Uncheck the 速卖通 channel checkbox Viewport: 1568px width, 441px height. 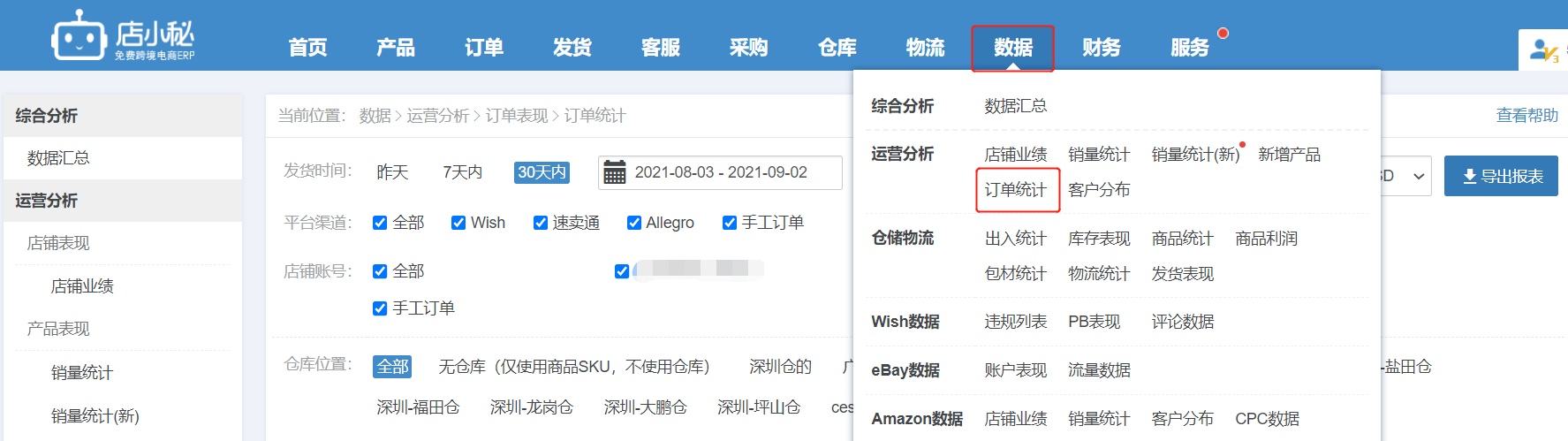[x=541, y=223]
